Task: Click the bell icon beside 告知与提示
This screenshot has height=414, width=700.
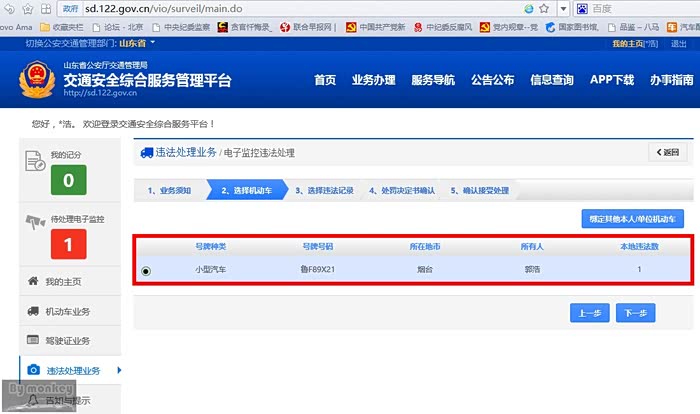Action: coord(33,400)
